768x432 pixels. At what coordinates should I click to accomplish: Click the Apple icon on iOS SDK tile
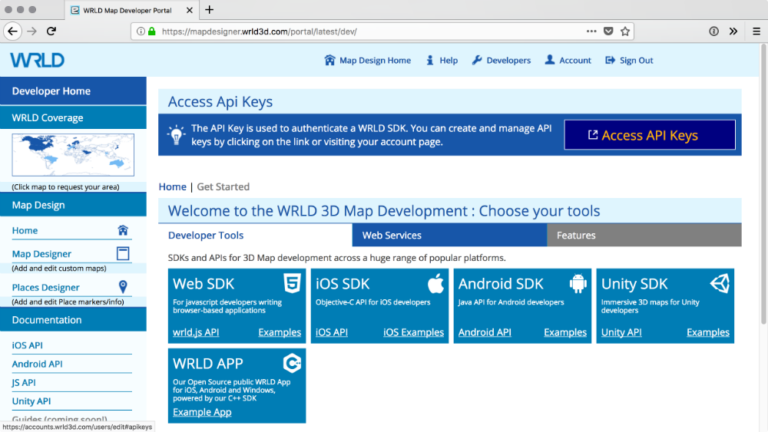pyautogui.click(x=435, y=283)
